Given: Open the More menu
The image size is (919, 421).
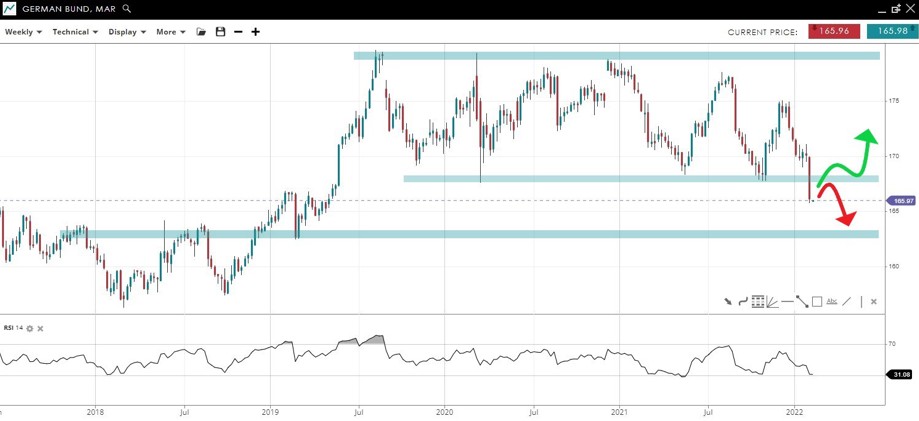Looking at the screenshot, I should point(171,32).
